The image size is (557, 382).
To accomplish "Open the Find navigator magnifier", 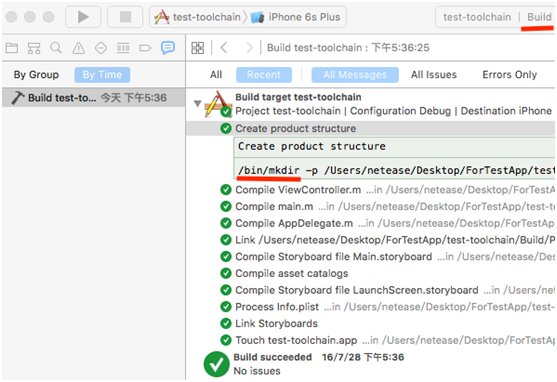I will [56, 48].
